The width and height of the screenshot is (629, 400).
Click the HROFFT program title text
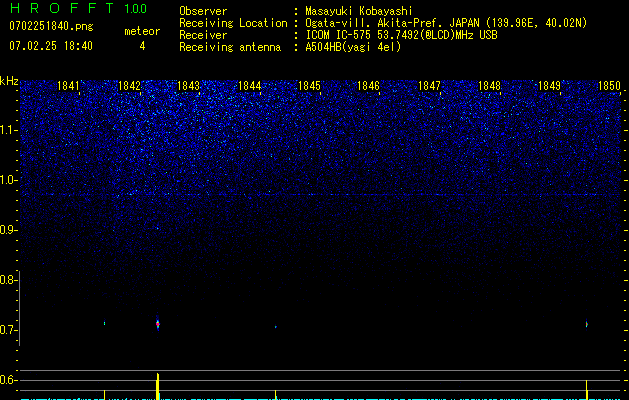(61, 8)
